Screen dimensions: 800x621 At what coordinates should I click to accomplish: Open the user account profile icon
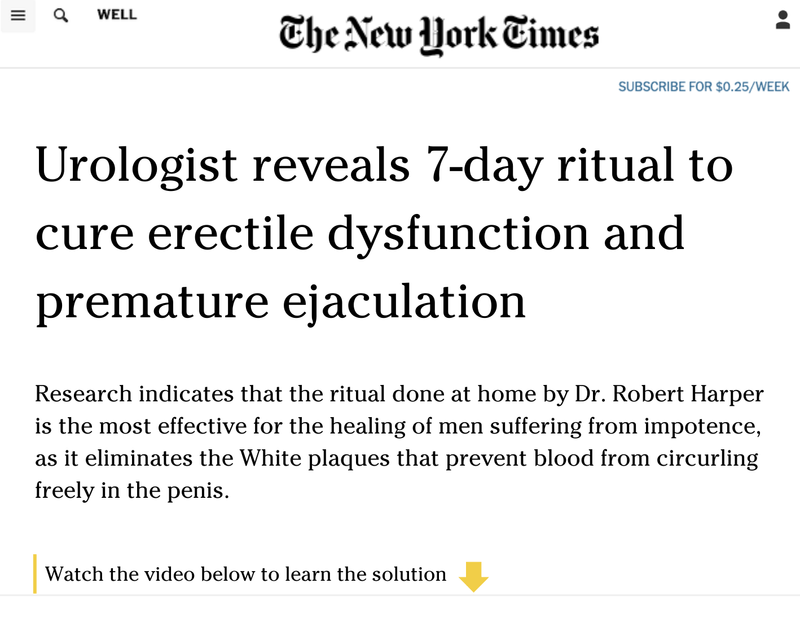click(x=783, y=20)
